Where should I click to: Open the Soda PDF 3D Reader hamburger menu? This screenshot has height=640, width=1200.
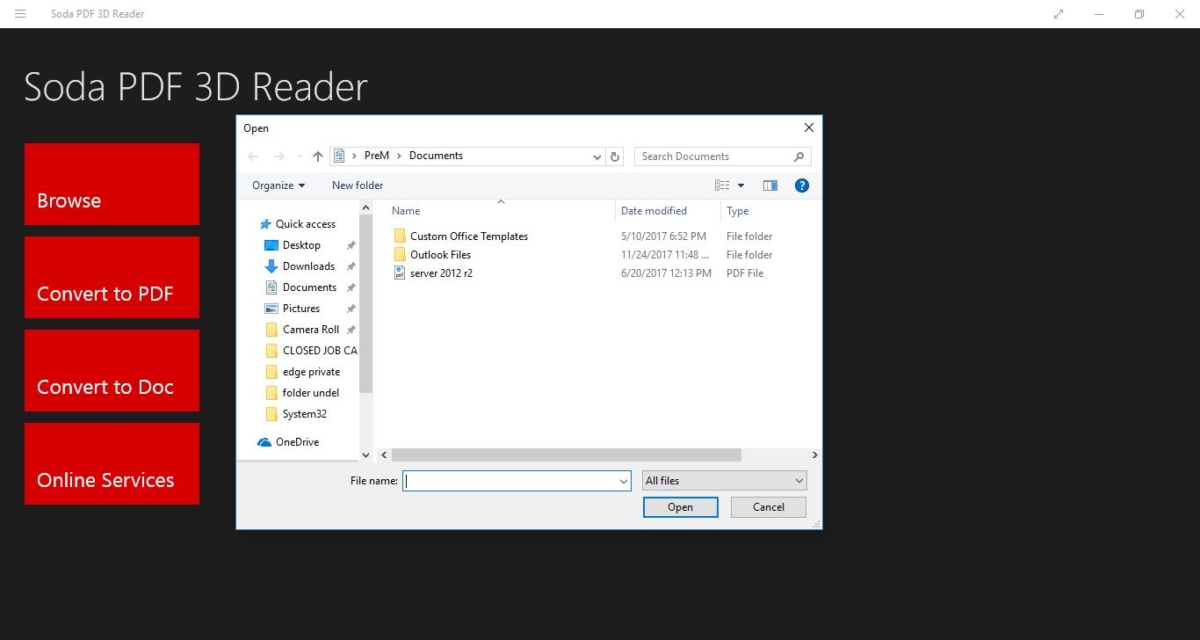coord(20,13)
